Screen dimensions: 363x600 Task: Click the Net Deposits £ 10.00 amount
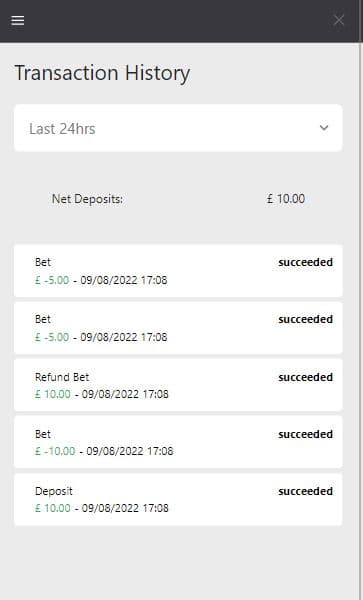[x=286, y=199]
